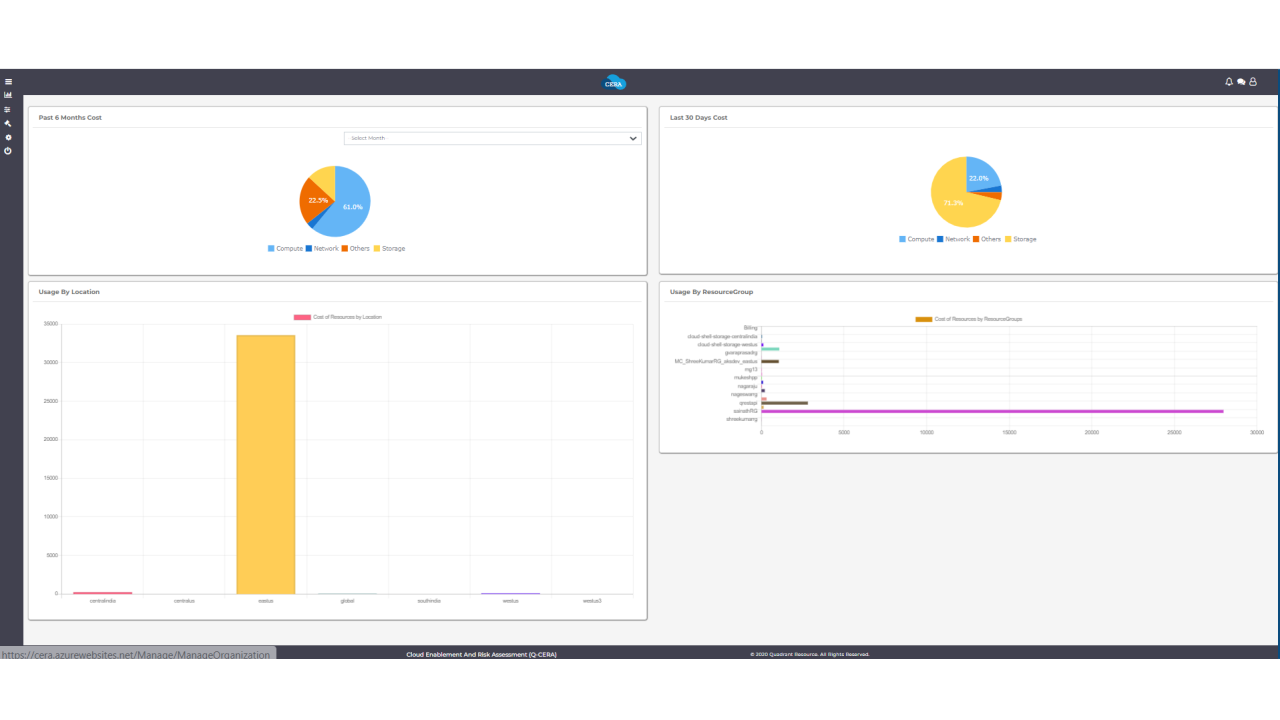
Task: Toggle Others legend in Last 30 Days chart
Action: click(x=986, y=239)
